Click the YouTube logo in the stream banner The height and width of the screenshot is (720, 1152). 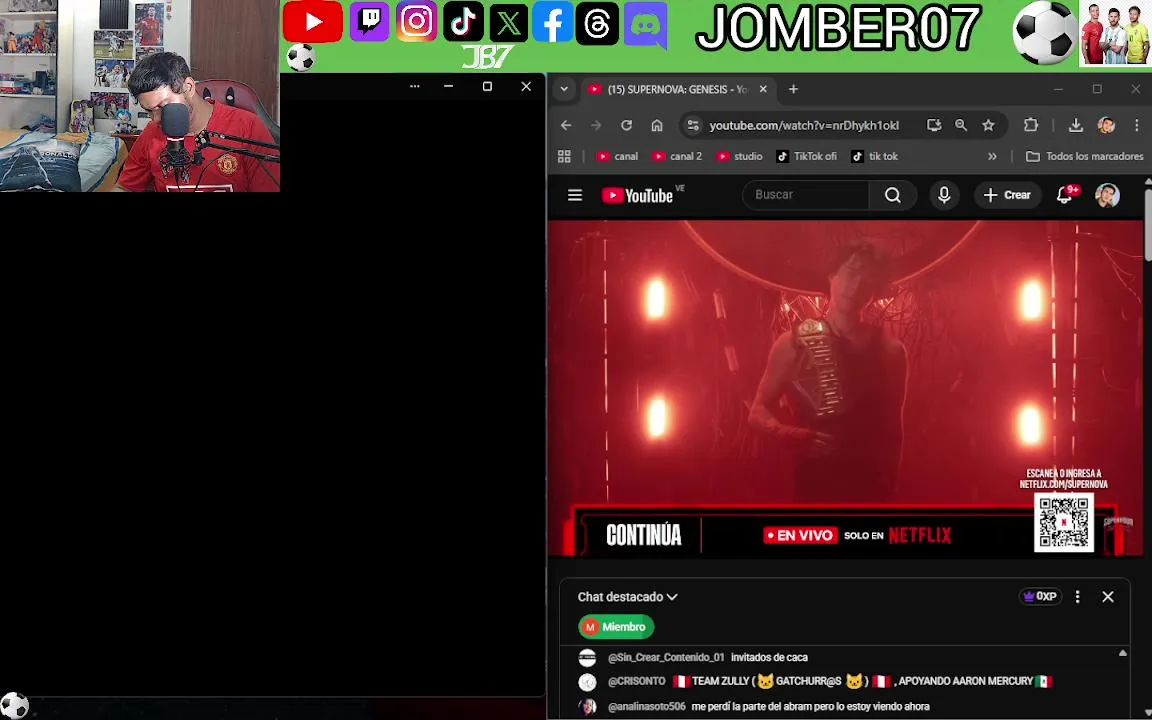click(x=312, y=21)
